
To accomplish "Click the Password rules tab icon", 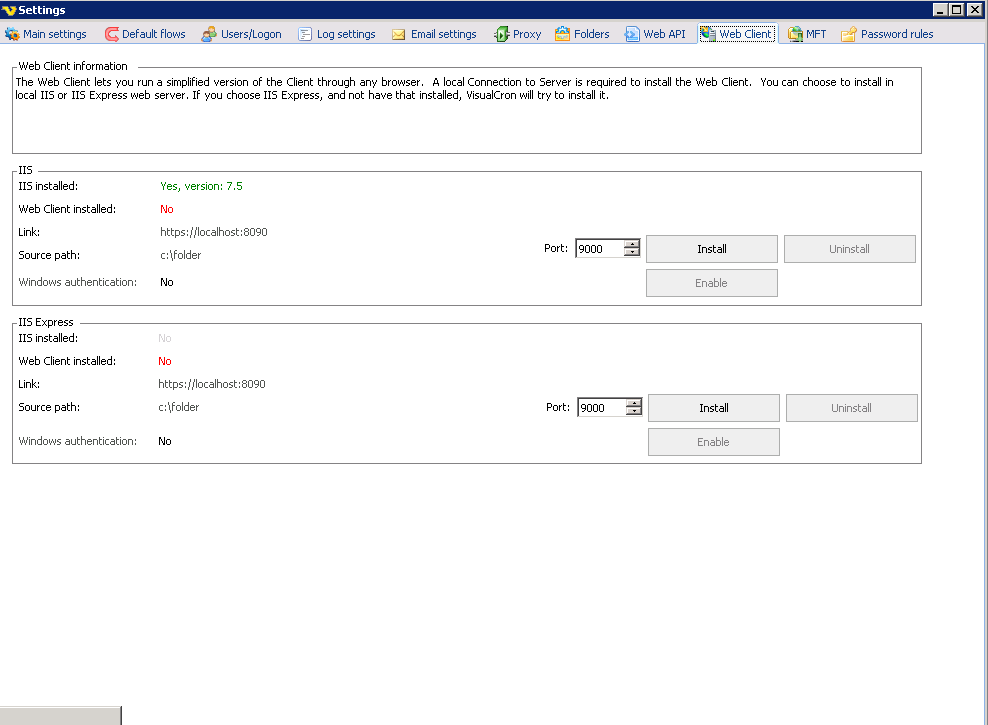I will [x=849, y=34].
